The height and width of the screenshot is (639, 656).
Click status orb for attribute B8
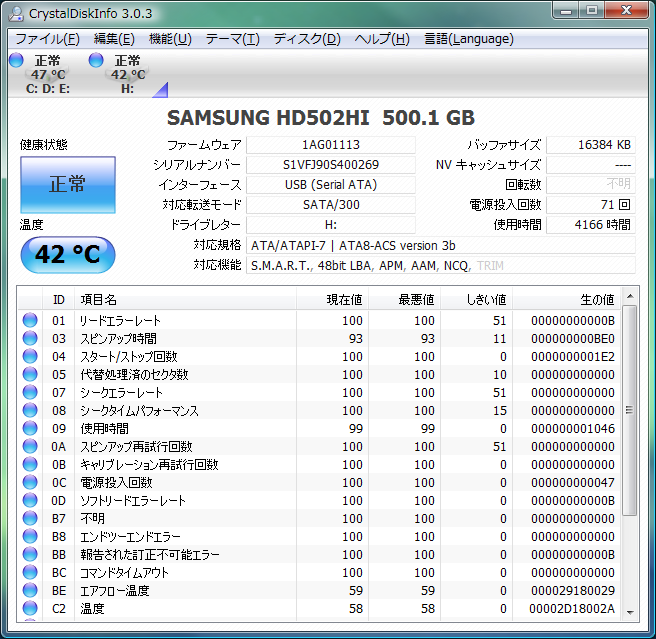pos(30,536)
